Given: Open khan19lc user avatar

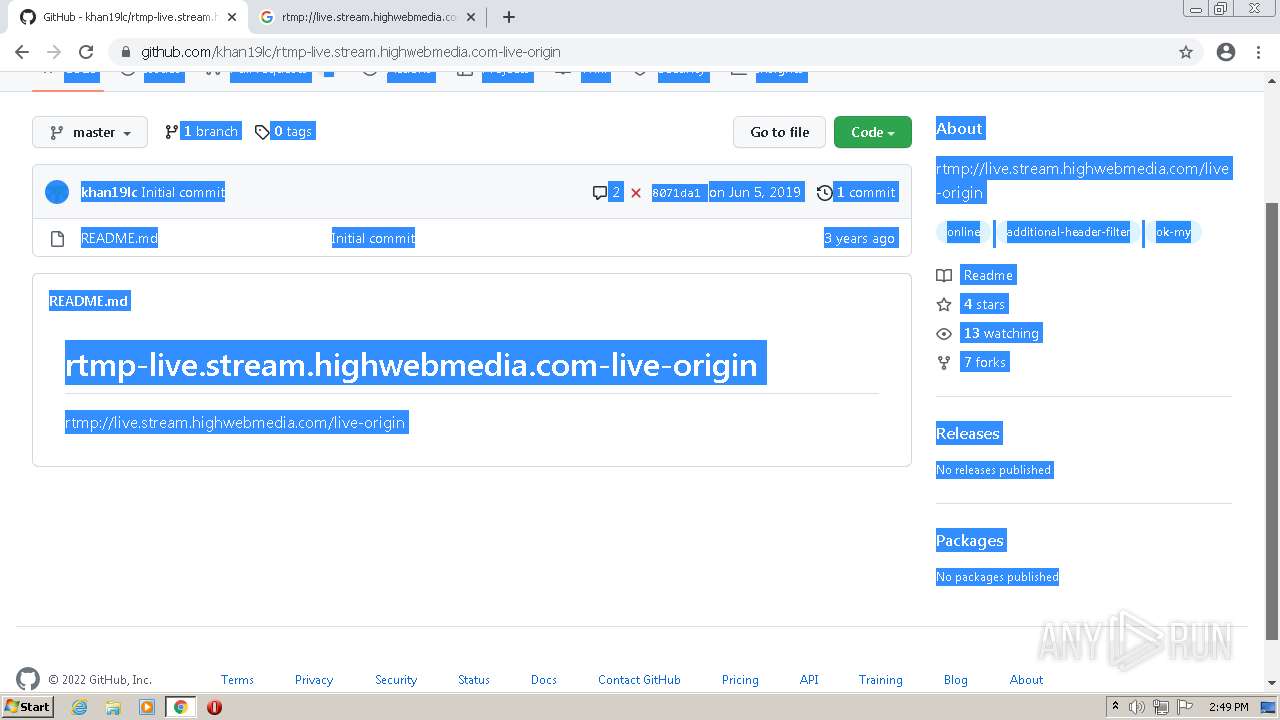Looking at the screenshot, I should click(57, 192).
